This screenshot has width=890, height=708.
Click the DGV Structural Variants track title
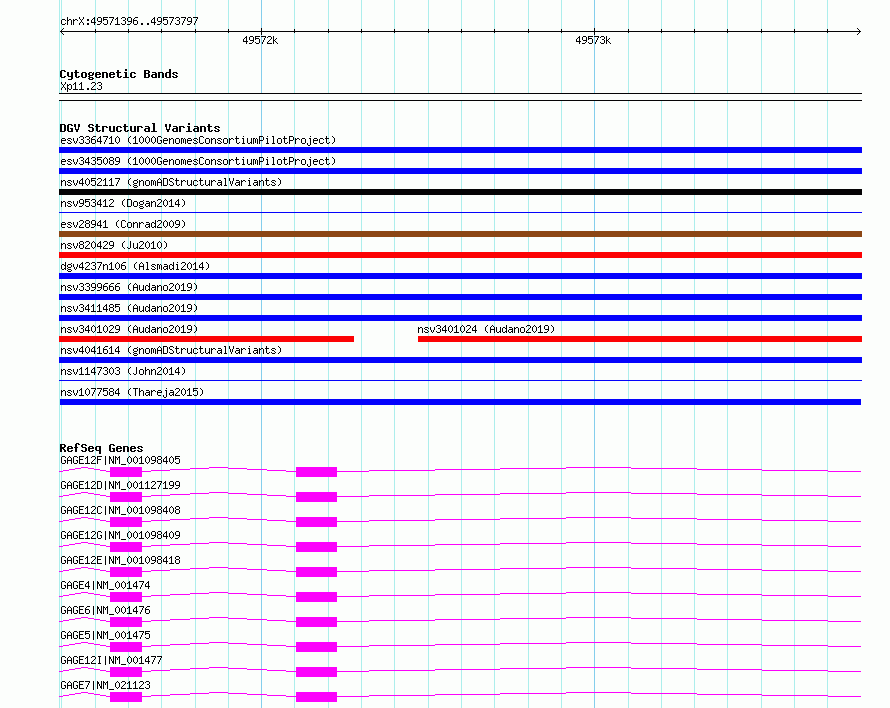(140, 128)
